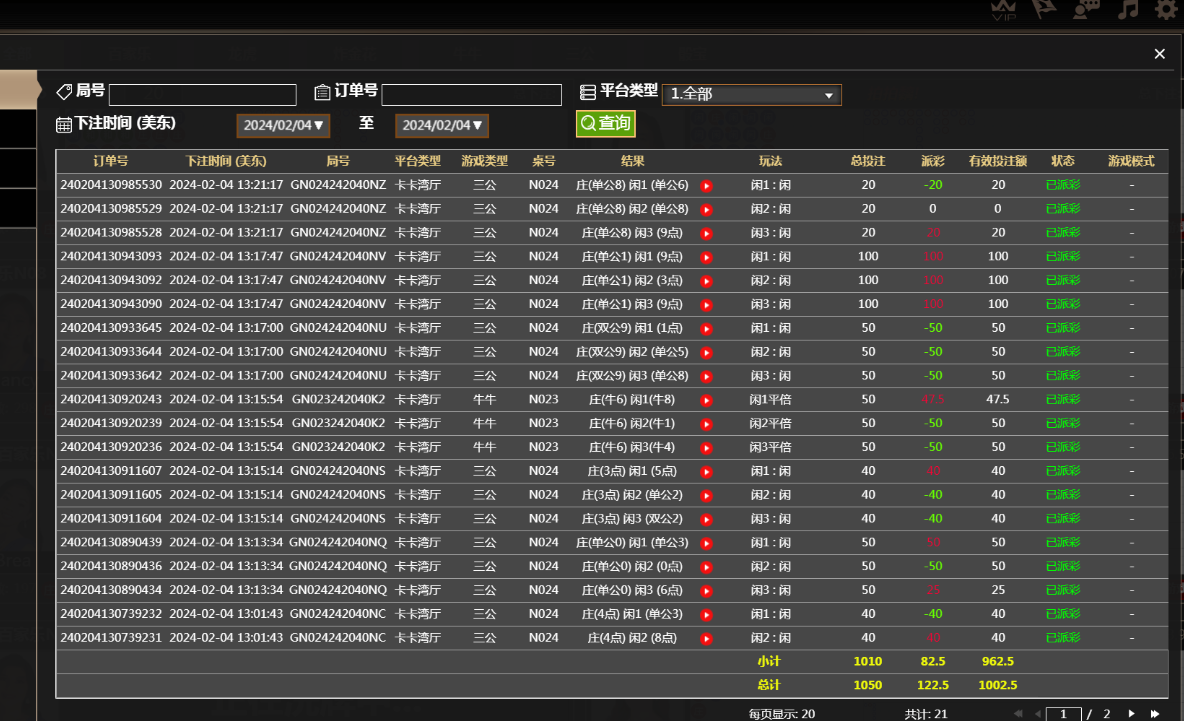
Task: Click the subtotal payout value 82.5
Action: pyautogui.click(x=933, y=661)
